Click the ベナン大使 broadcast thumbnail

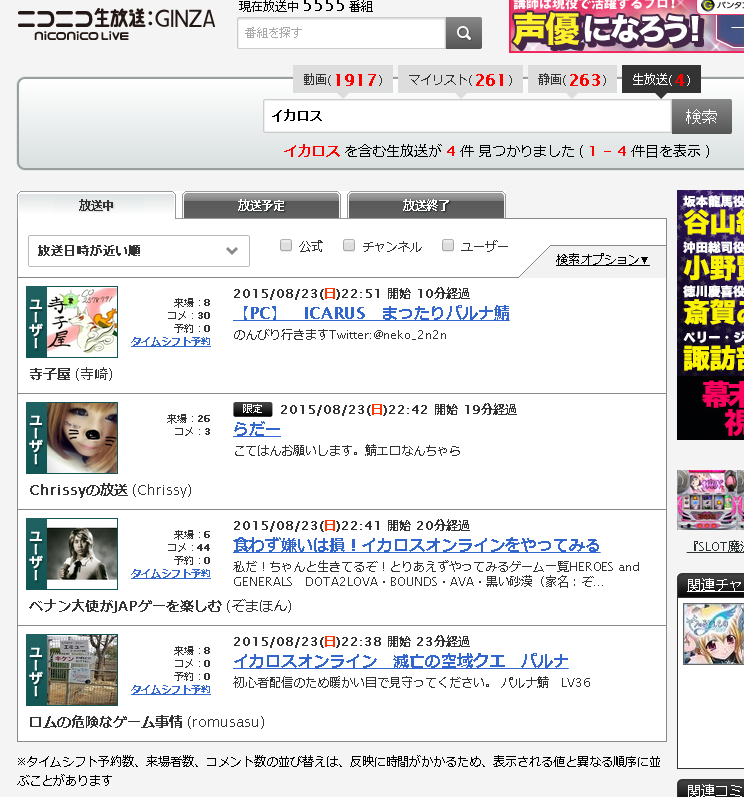[82, 554]
